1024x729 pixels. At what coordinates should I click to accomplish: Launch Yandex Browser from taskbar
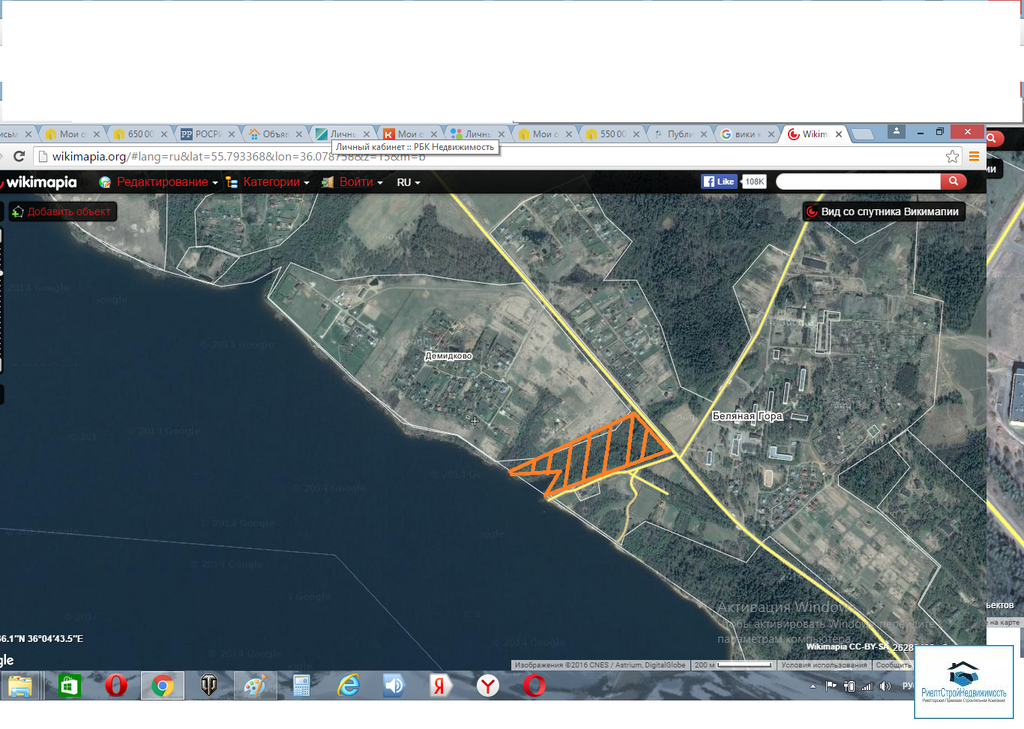coord(487,686)
